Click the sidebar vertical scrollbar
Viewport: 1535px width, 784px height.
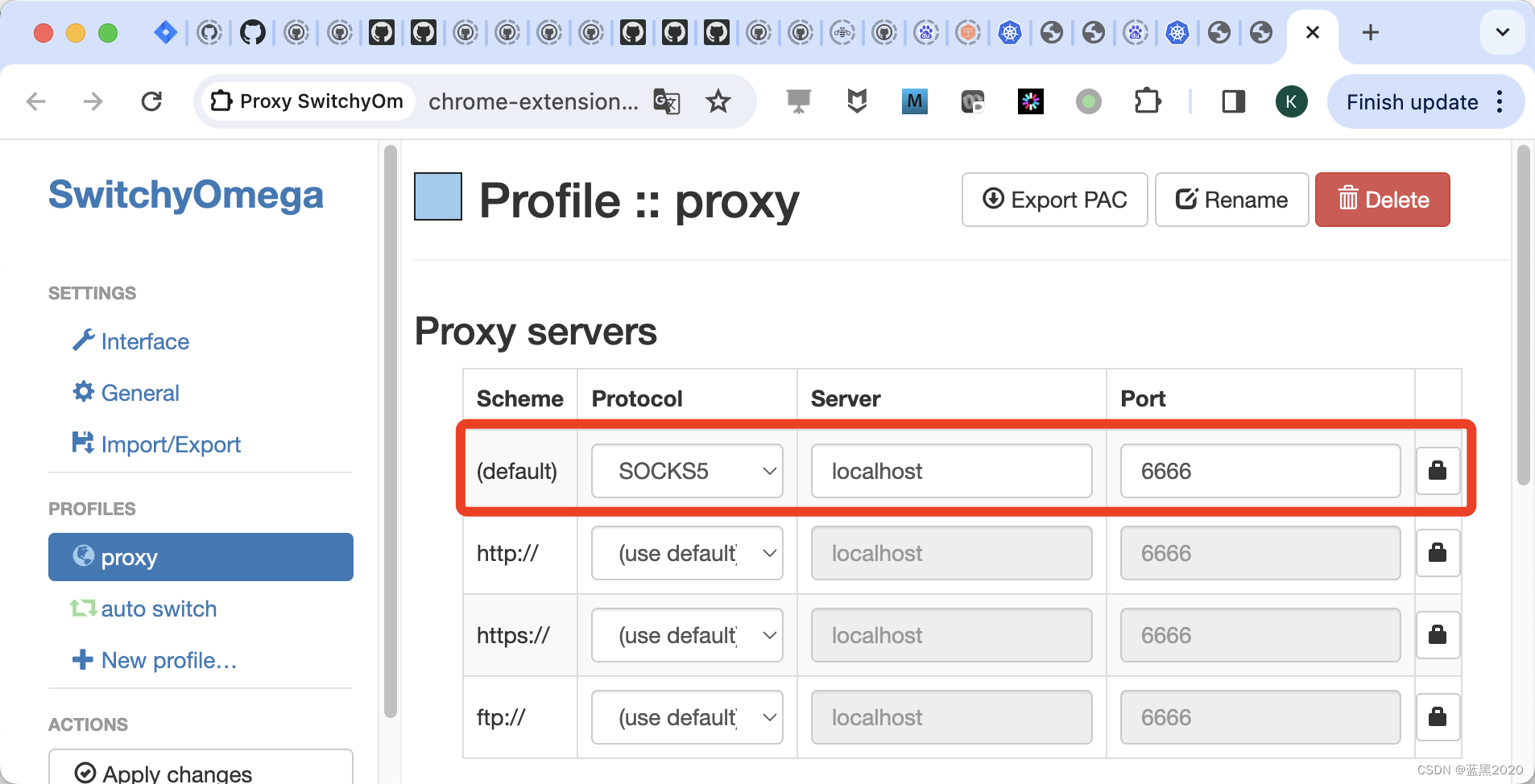[391, 431]
